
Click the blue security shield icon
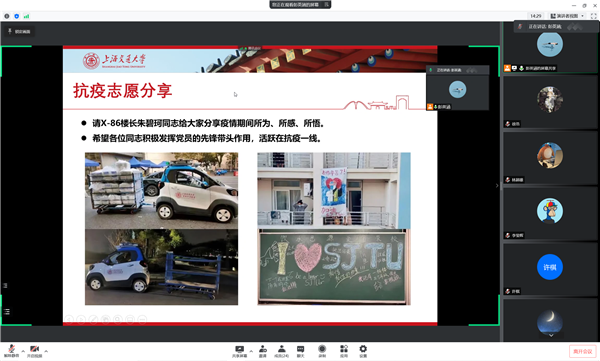pos(16,16)
